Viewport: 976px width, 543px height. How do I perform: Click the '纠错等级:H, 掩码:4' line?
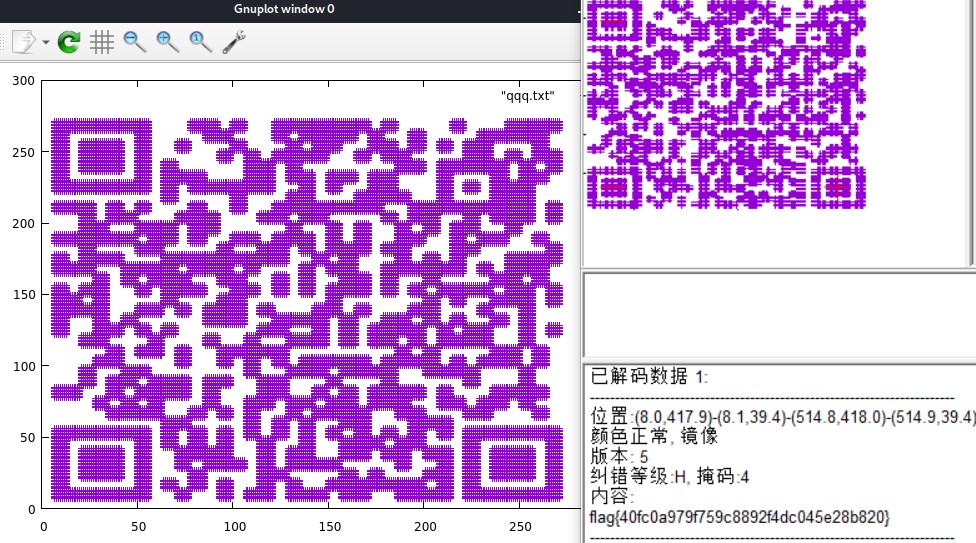point(669,477)
